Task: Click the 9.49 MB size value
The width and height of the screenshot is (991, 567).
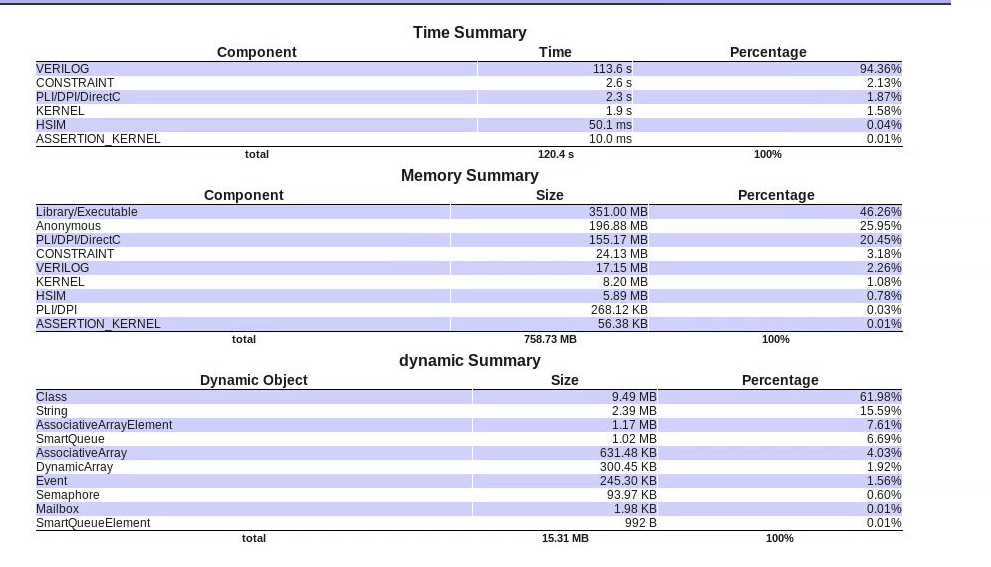Action: [x=634, y=397]
